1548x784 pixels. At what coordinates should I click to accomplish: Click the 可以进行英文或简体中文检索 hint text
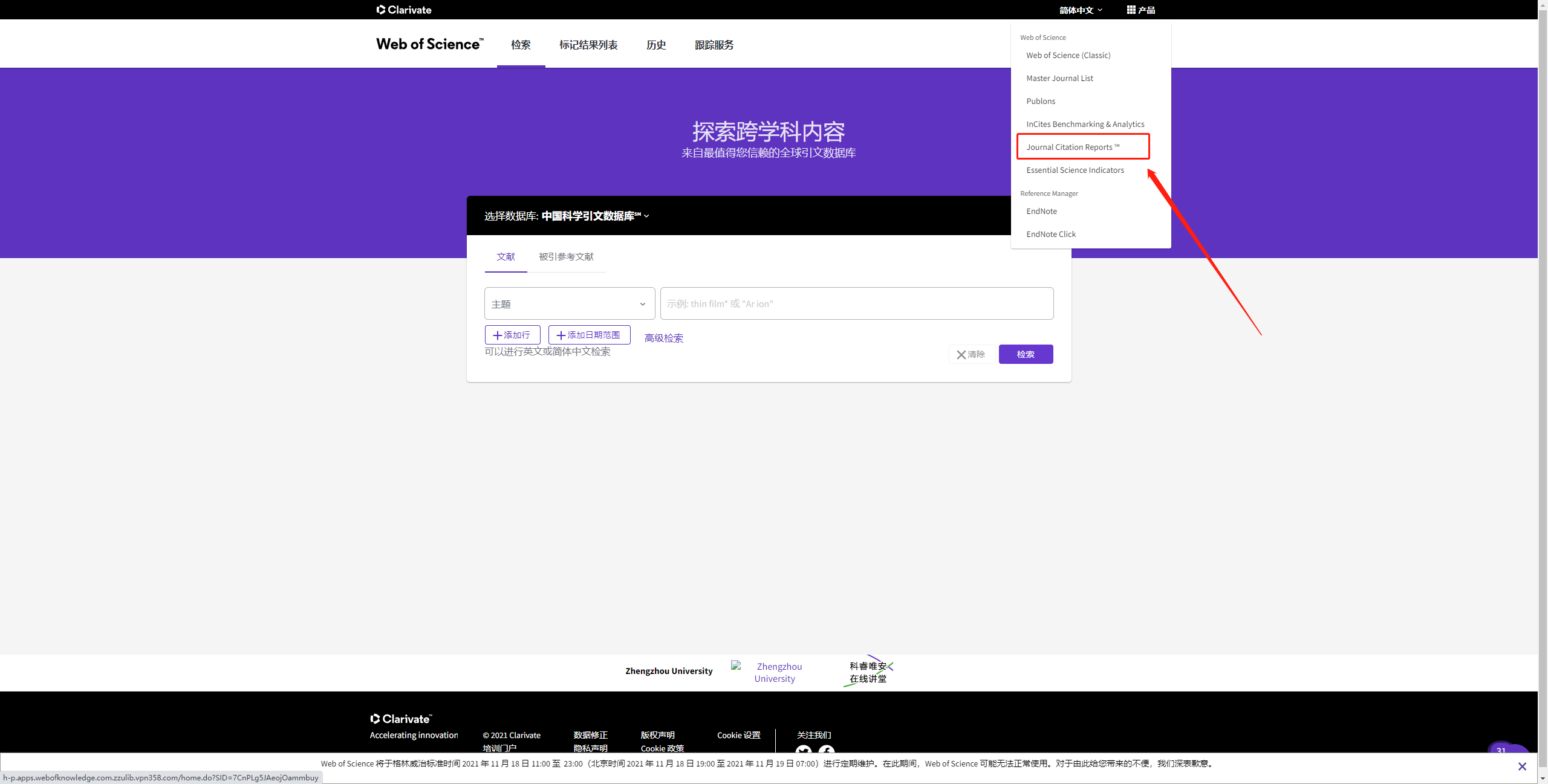(x=547, y=351)
